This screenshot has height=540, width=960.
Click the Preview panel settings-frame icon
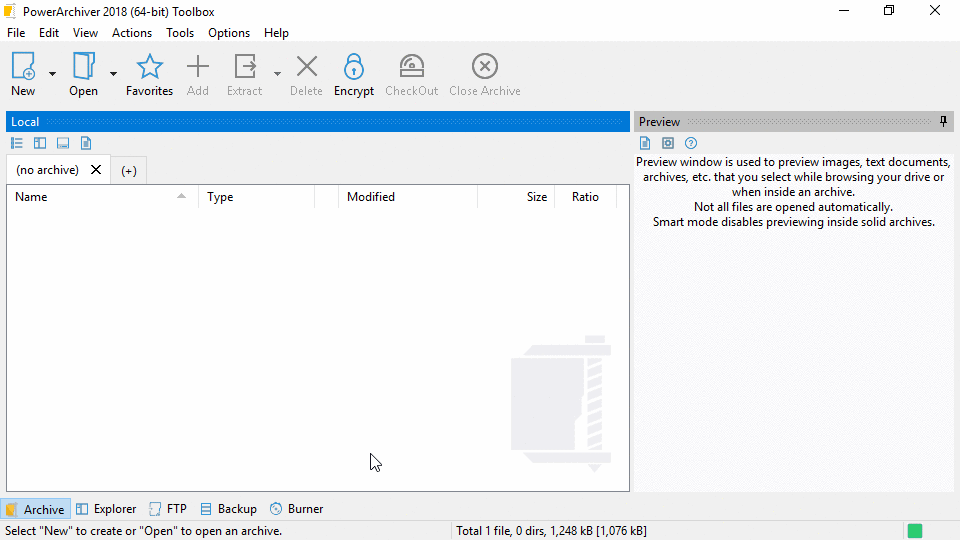668,143
